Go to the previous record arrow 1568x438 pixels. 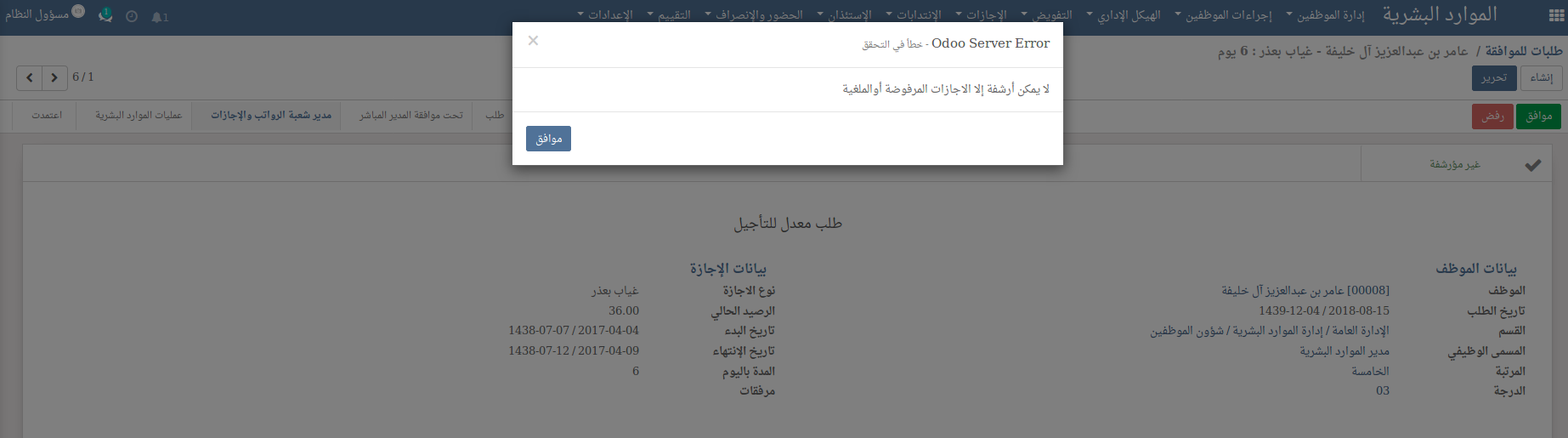[x=30, y=78]
